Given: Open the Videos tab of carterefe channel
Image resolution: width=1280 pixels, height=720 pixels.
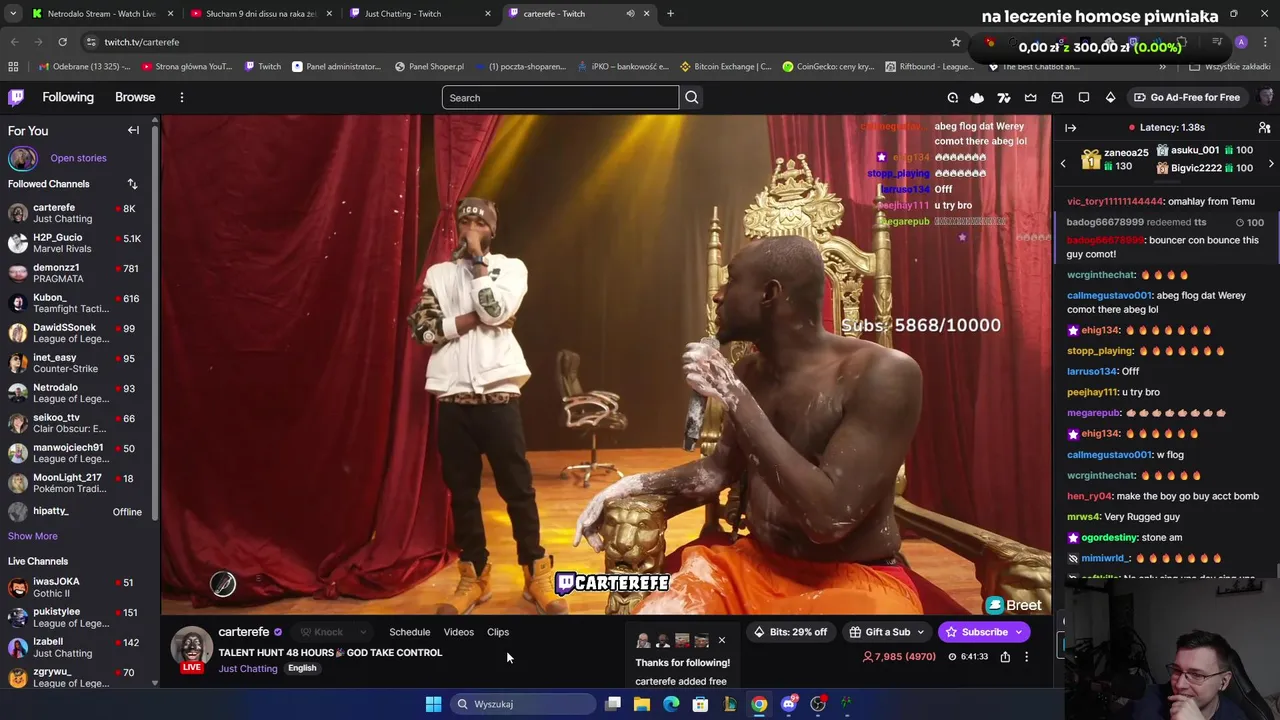Looking at the screenshot, I should (459, 632).
